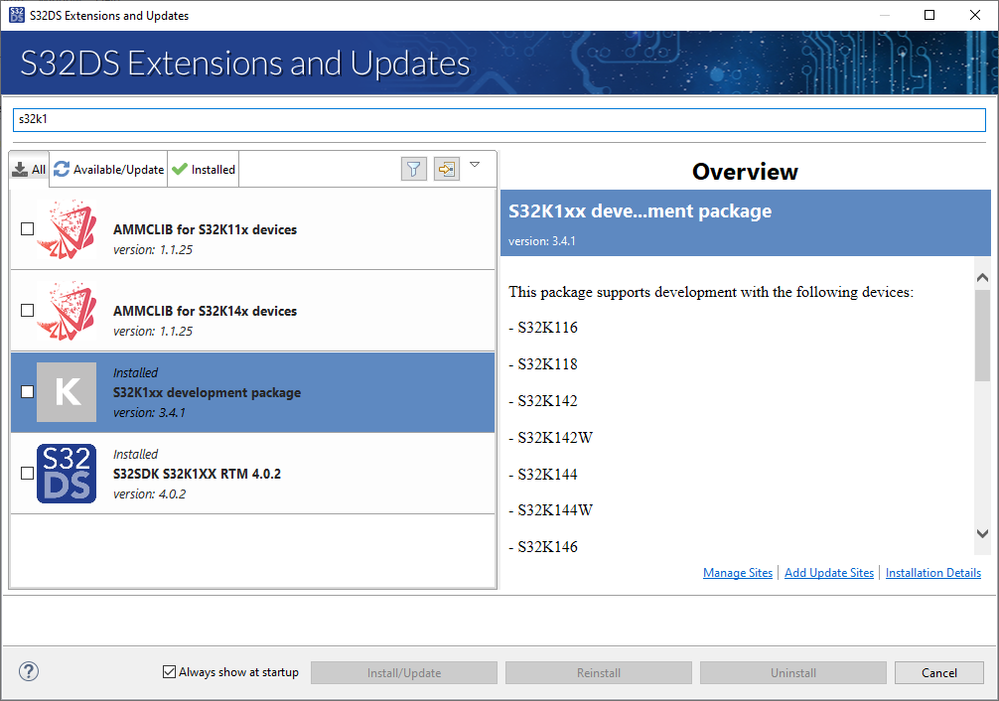Image resolution: width=999 pixels, height=701 pixels.
Task: Click the Cancel button
Action: pyautogui.click(x=939, y=673)
